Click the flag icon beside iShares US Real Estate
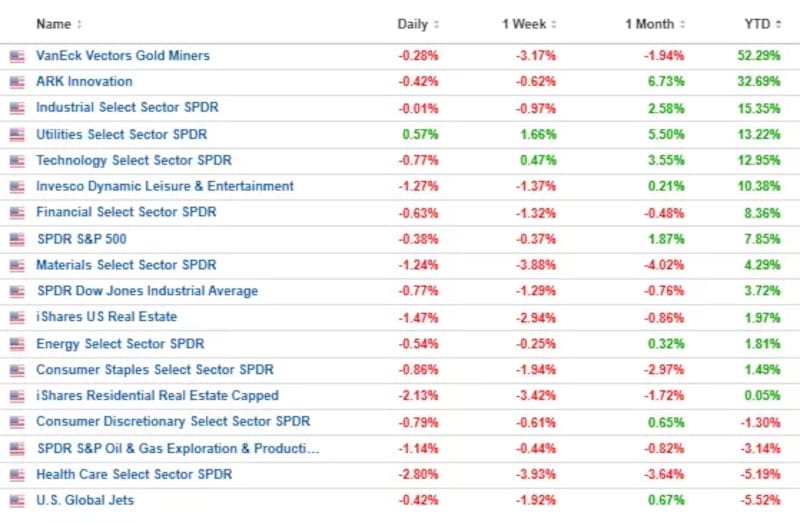This screenshot has height=522, width=800. point(17,317)
